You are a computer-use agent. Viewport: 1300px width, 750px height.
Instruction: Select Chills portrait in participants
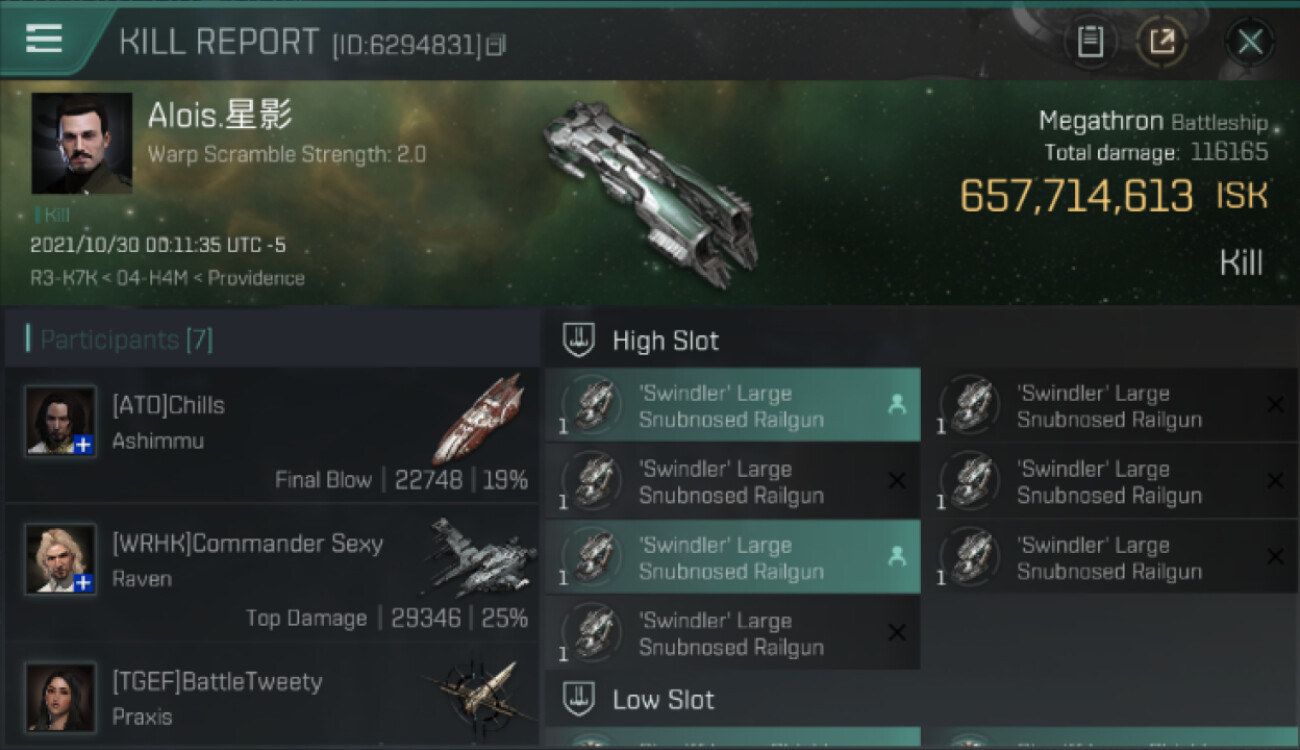point(61,420)
